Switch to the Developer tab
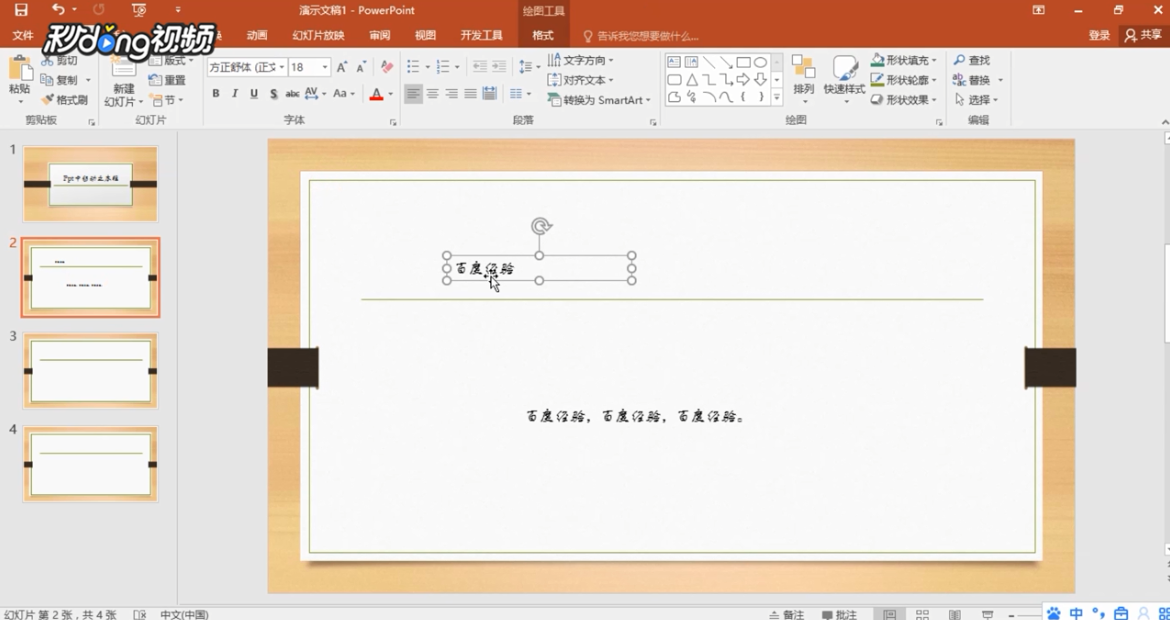This screenshot has height=620, width=1170. [x=481, y=35]
